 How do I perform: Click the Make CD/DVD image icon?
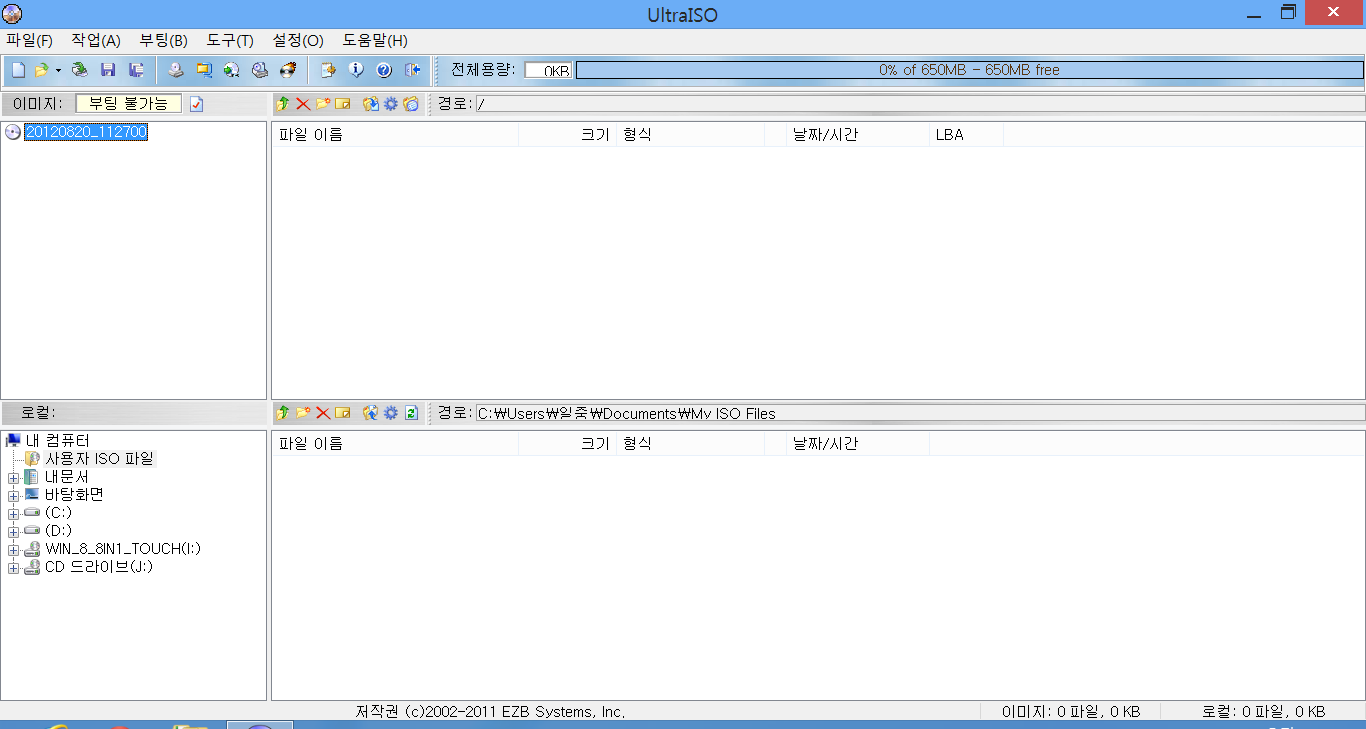175,70
